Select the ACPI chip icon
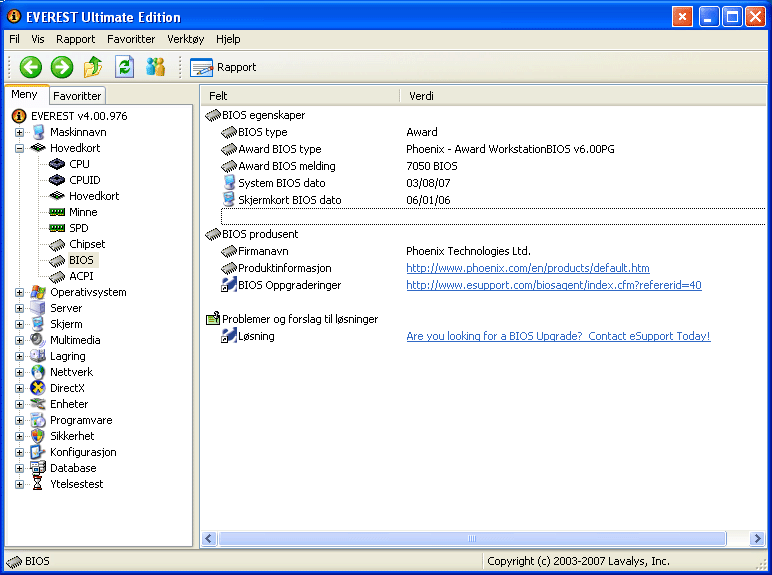The width and height of the screenshot is (772, 575). [x=57, y=276]
